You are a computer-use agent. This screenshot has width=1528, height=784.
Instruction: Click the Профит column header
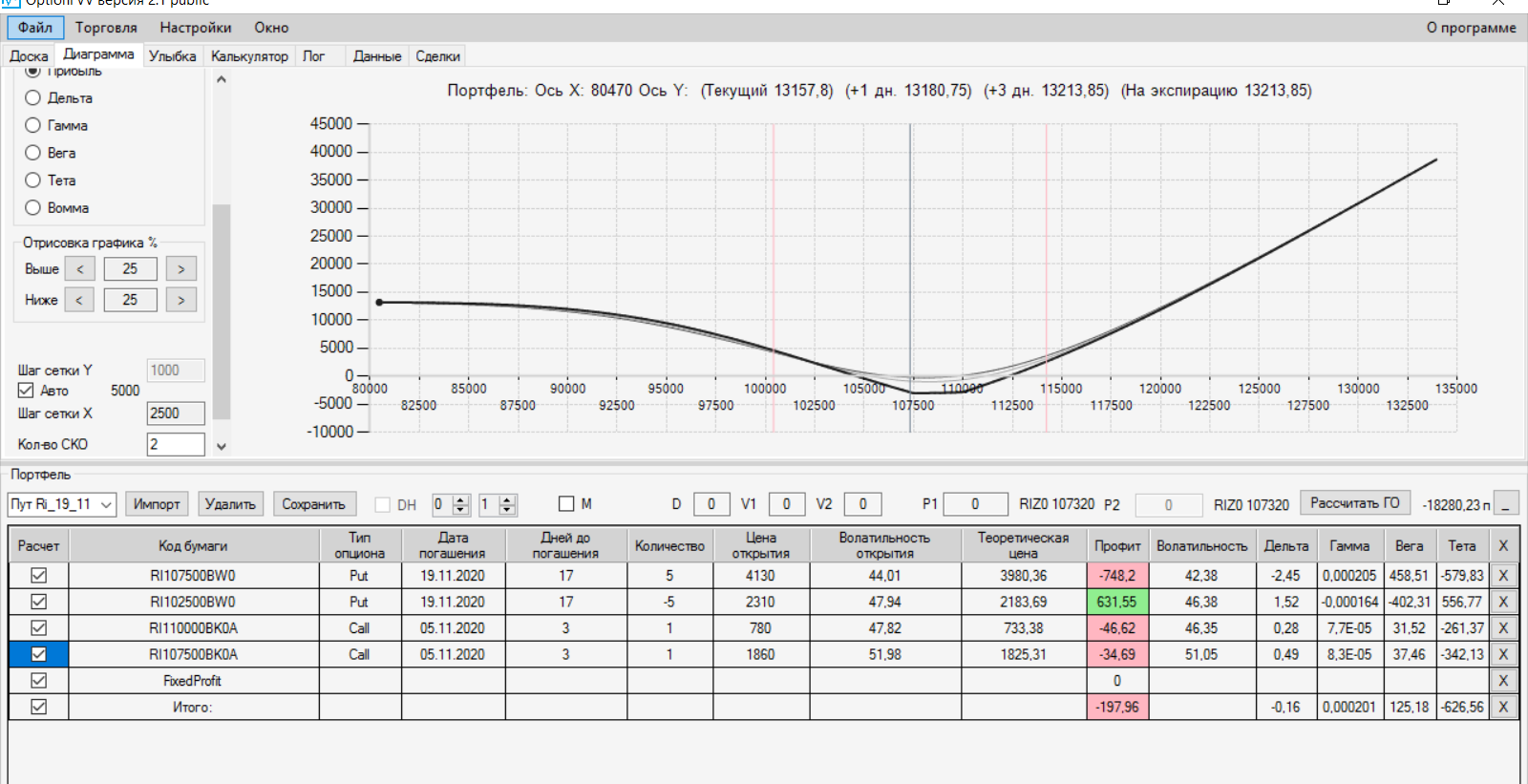(x=1117, y=545)
